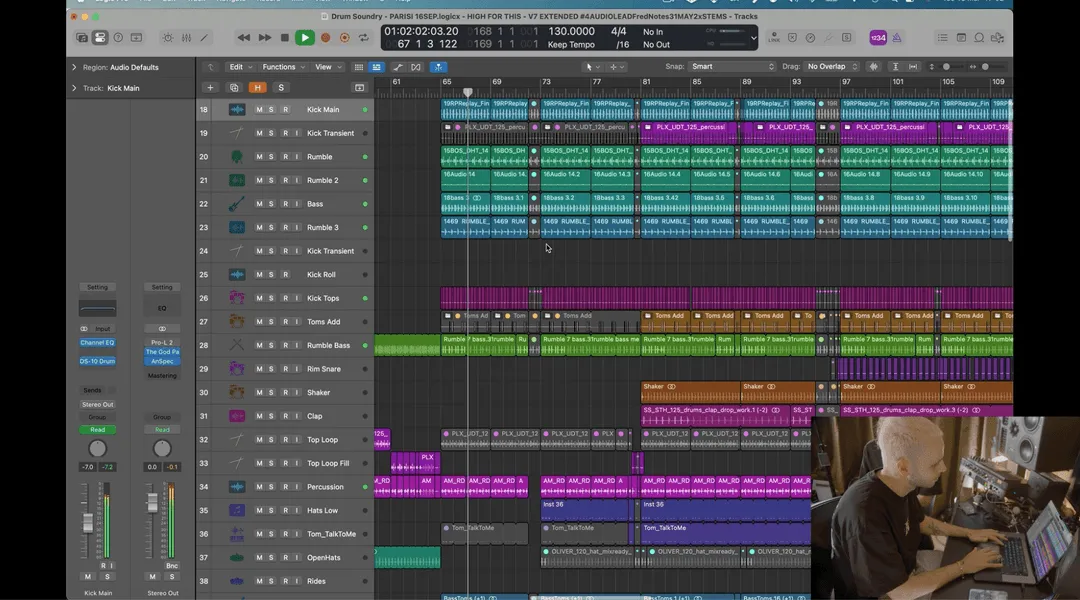This screenshot has width=1080, height=600.
Task: Open the Media Browsers icon
Action: (997, 38)
